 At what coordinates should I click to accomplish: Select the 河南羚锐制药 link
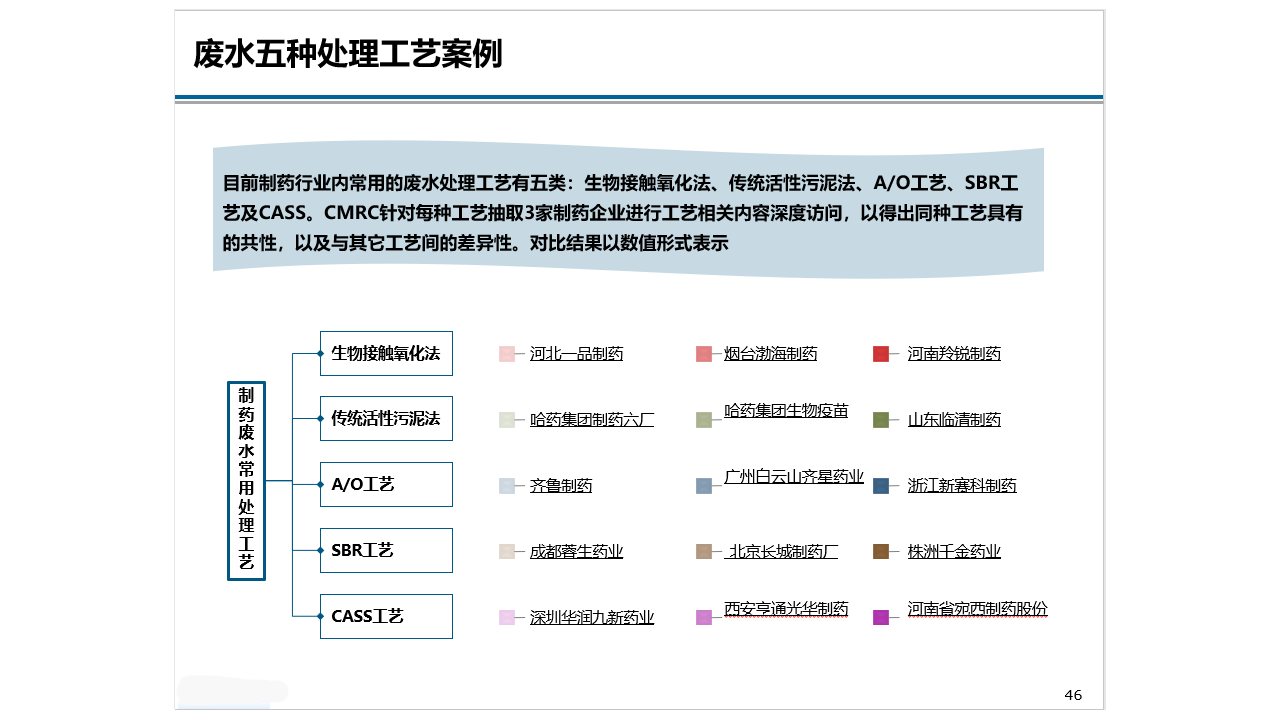click(x=953, y=354)
